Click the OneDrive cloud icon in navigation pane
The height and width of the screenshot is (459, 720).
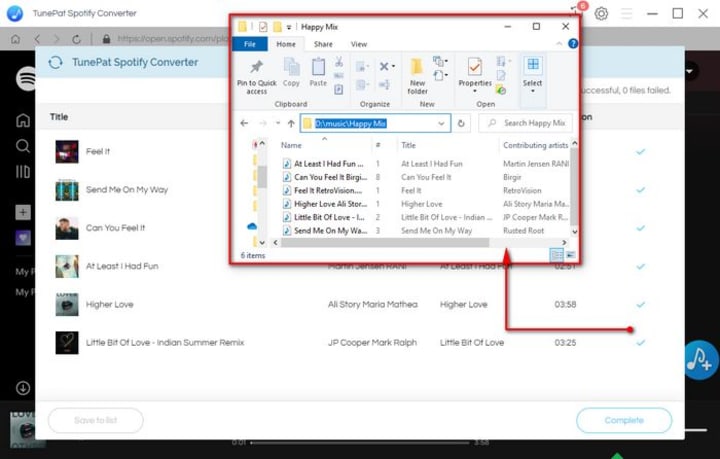point(252,226)
